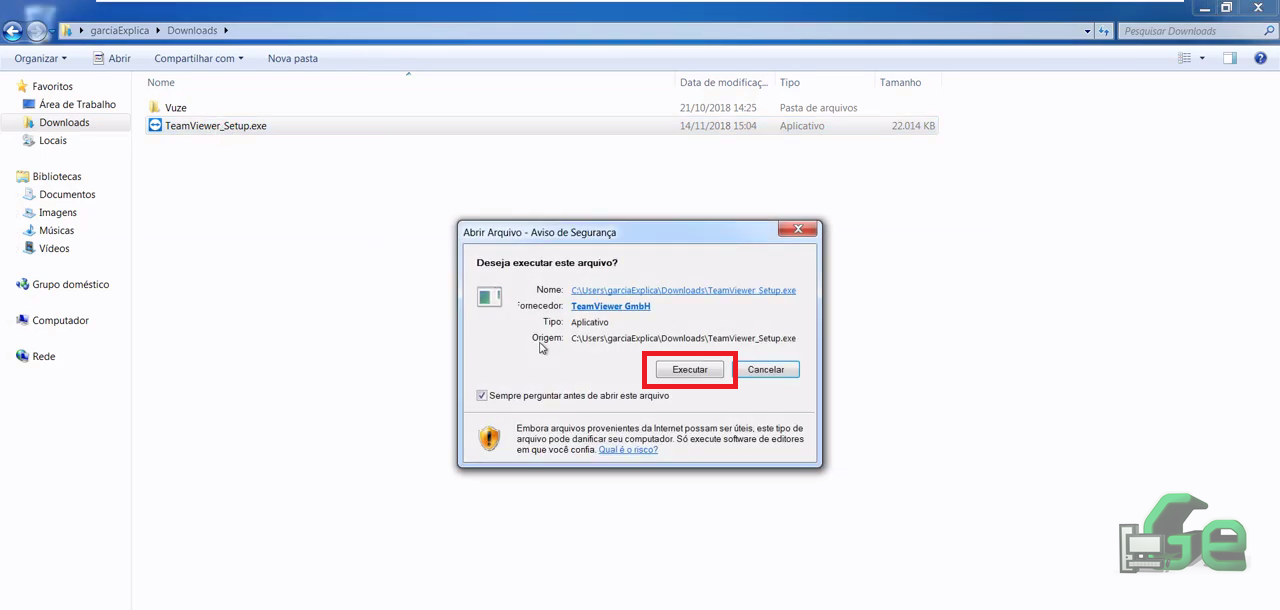Click the date 14/11/2018 15:04
Viewport: 1280px width, 610px height.
click(x=718, y=126)
